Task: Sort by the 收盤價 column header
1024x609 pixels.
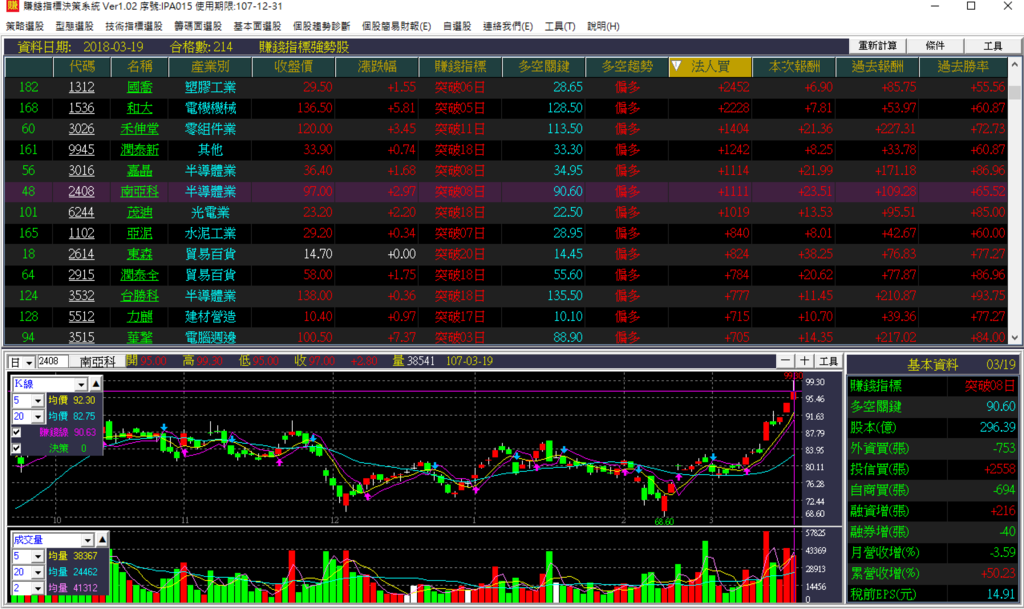Action: 293,67
